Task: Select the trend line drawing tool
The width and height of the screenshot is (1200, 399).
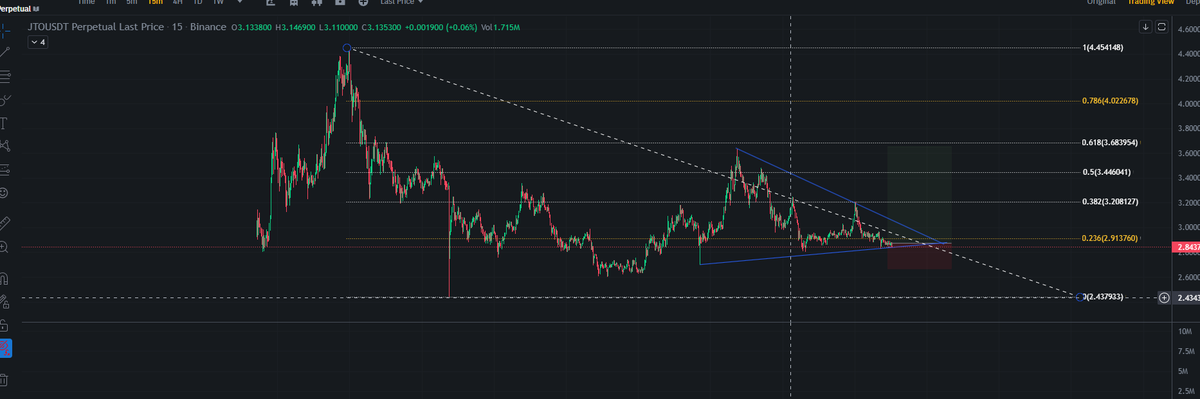Action: (5, 52)
